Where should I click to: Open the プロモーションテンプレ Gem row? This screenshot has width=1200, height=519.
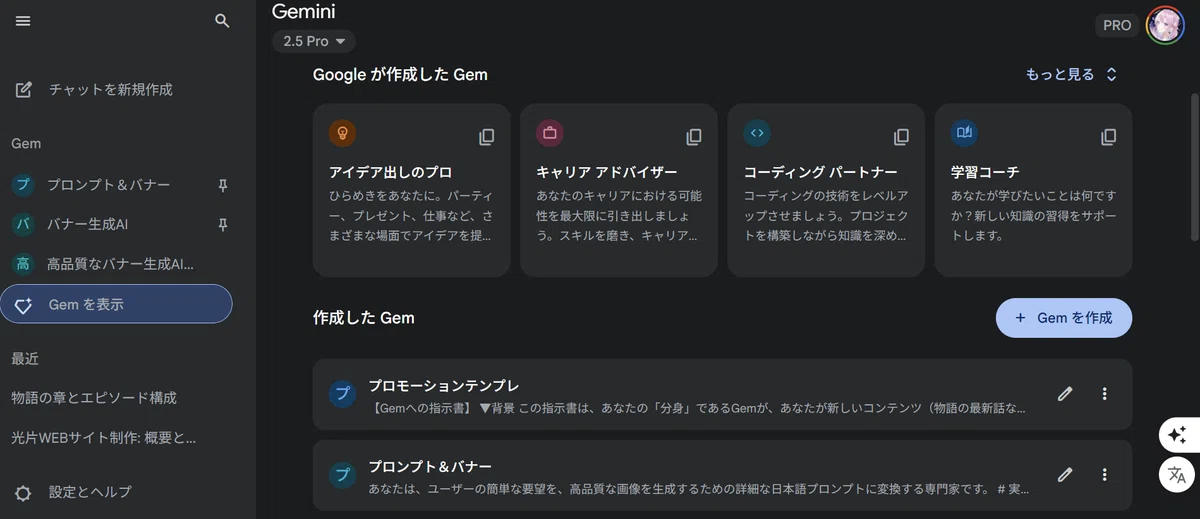[x=722, y=394]
